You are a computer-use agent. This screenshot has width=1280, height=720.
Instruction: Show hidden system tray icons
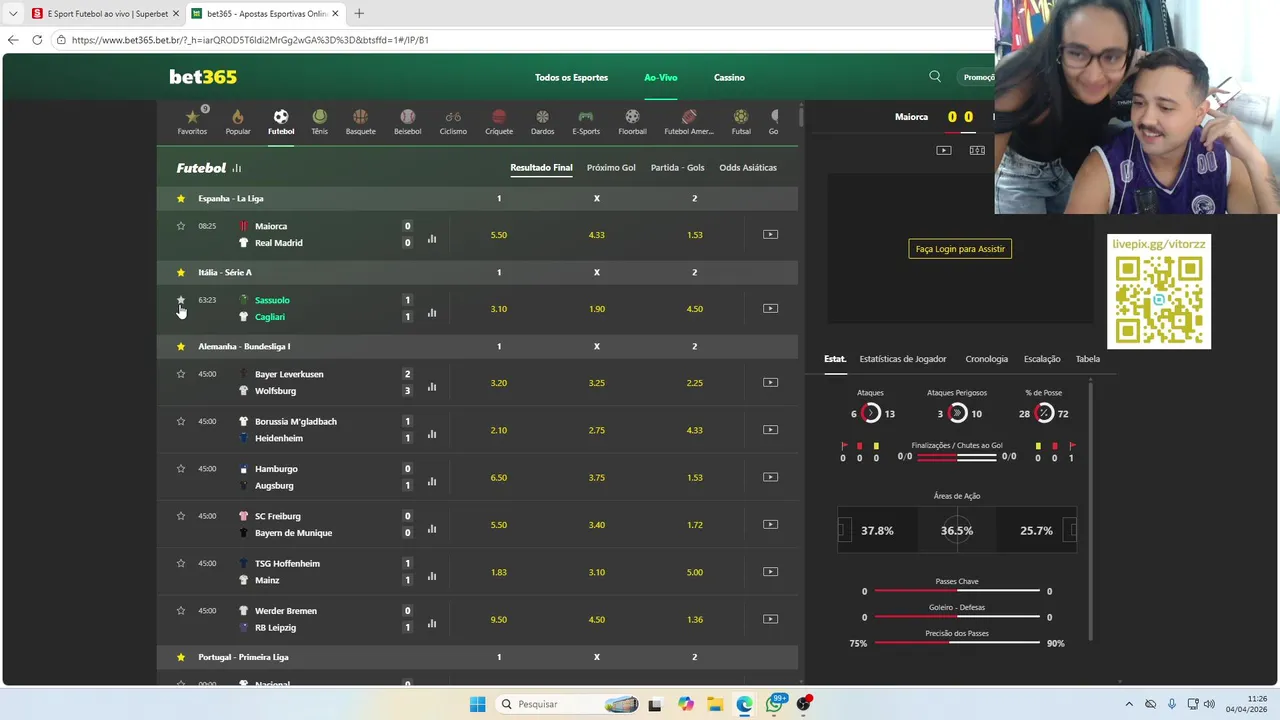1129,704
